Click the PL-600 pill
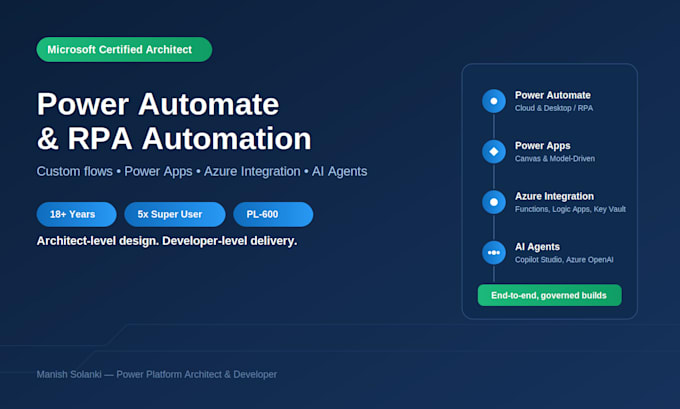The width and height of the screenshot is (680, 409). tap(273, 214)
